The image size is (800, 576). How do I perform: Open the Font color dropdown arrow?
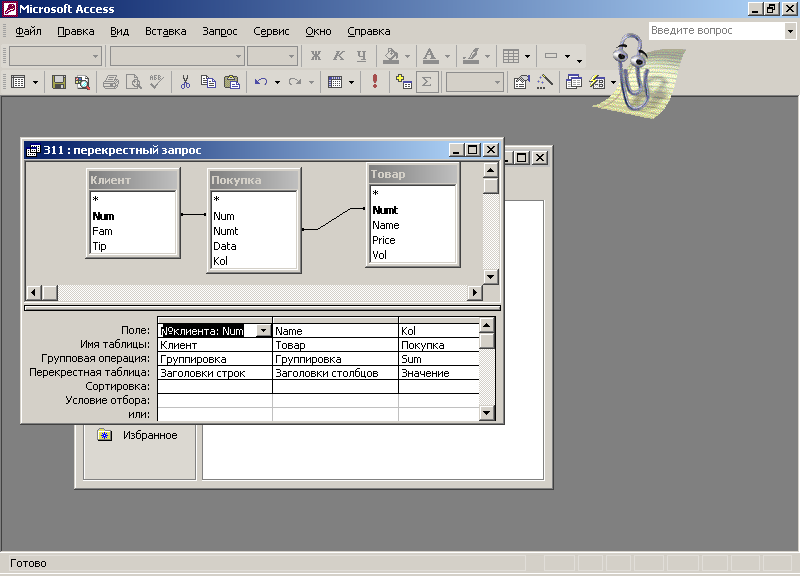[x=447, y=56]
